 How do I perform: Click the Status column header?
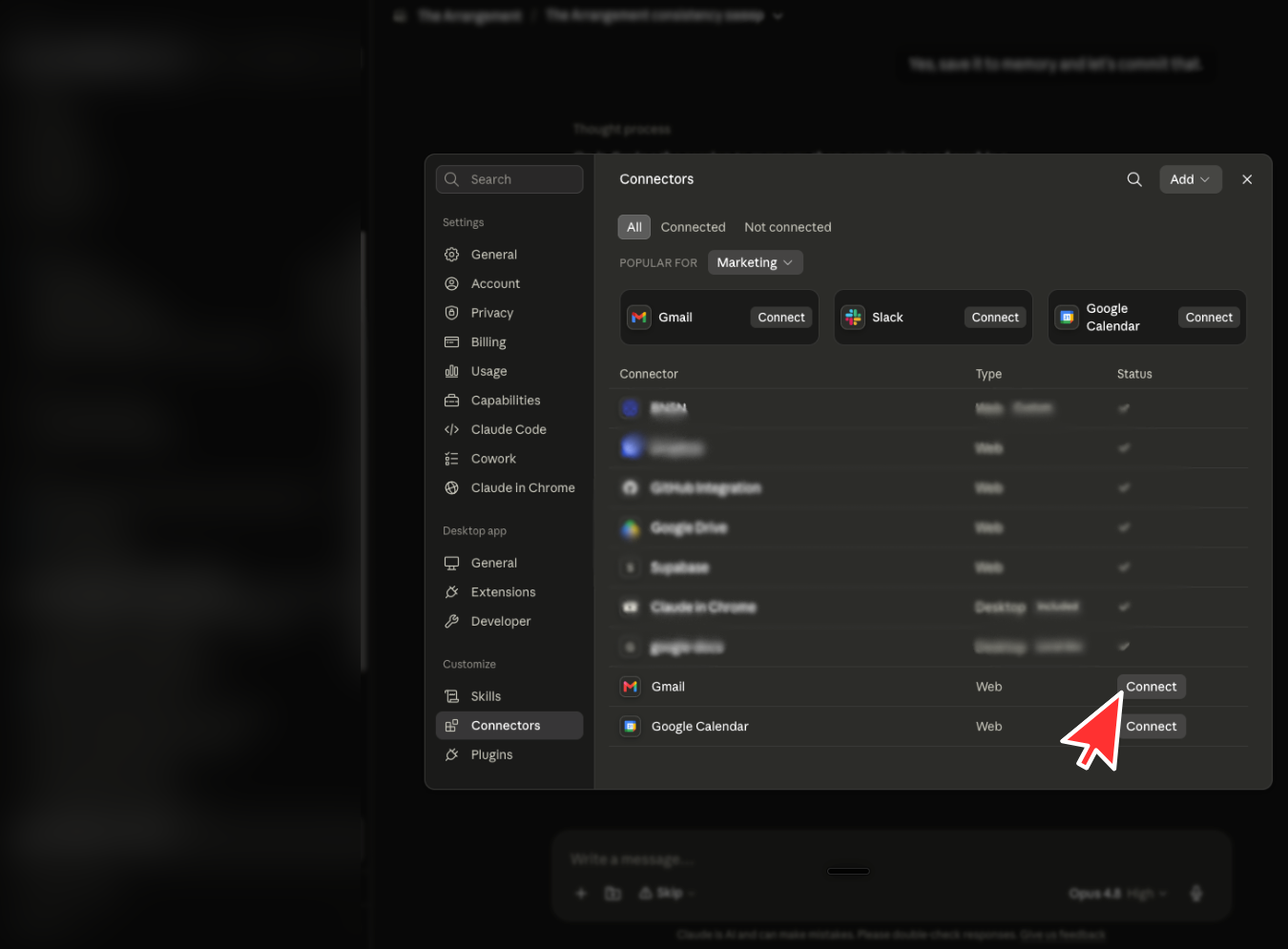(1134, 374)
